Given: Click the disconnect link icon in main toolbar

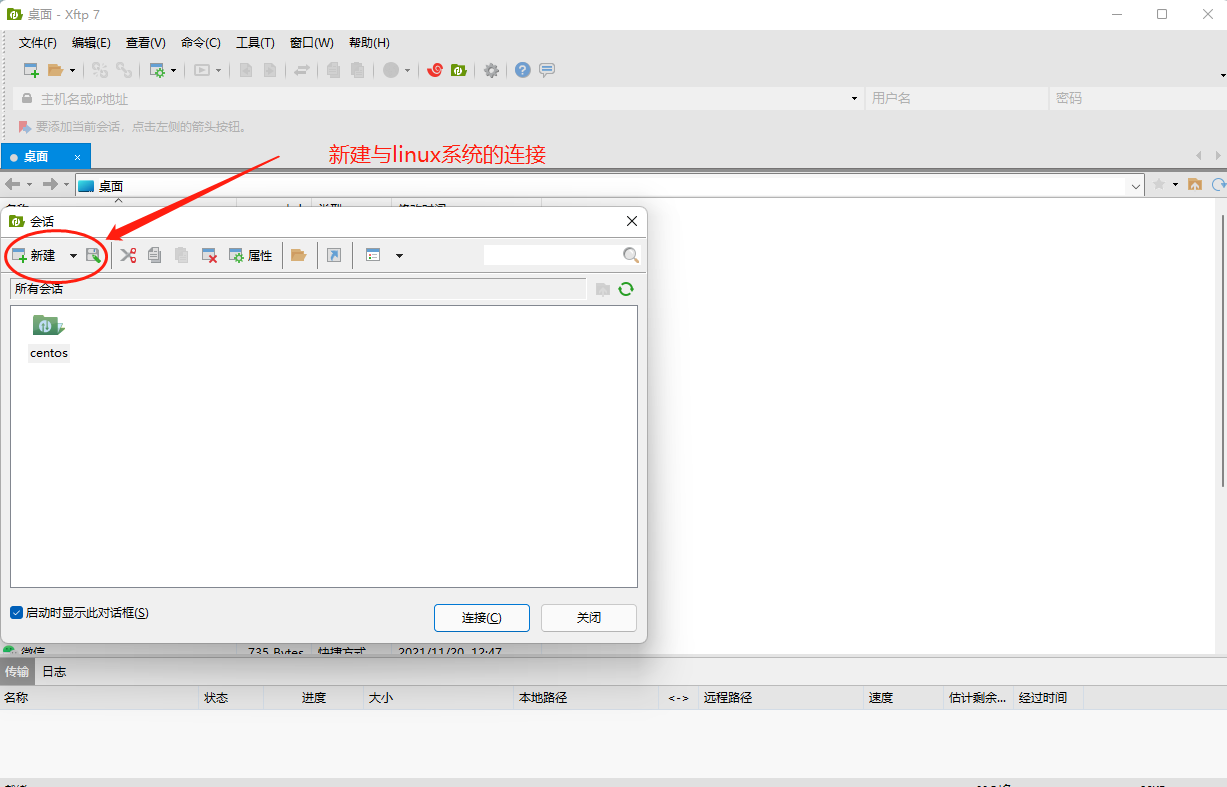Looking at the screenshot, I should 124,70.
